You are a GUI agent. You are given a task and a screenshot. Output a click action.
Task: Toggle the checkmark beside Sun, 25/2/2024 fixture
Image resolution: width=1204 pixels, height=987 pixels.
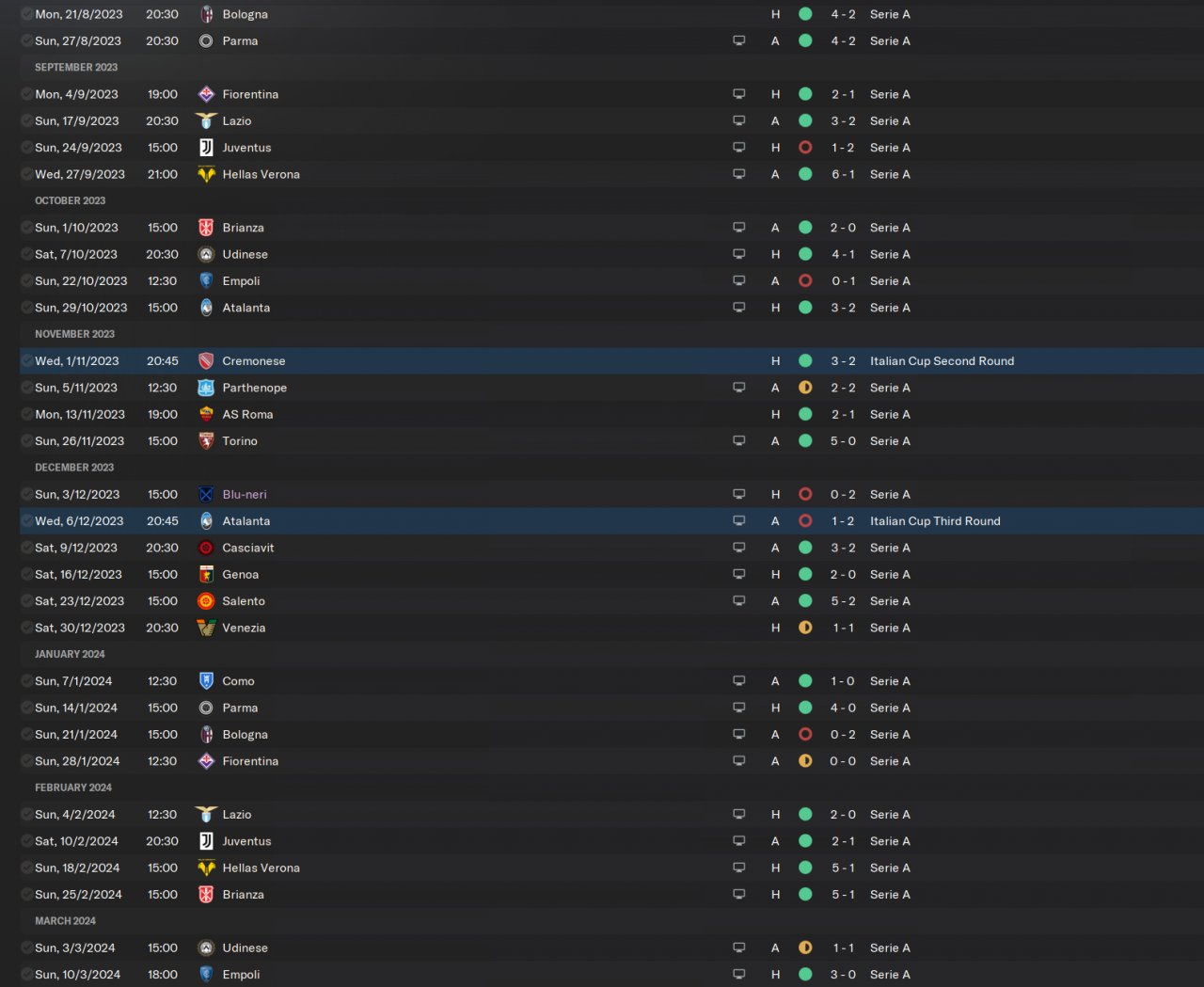pos(27,895)
